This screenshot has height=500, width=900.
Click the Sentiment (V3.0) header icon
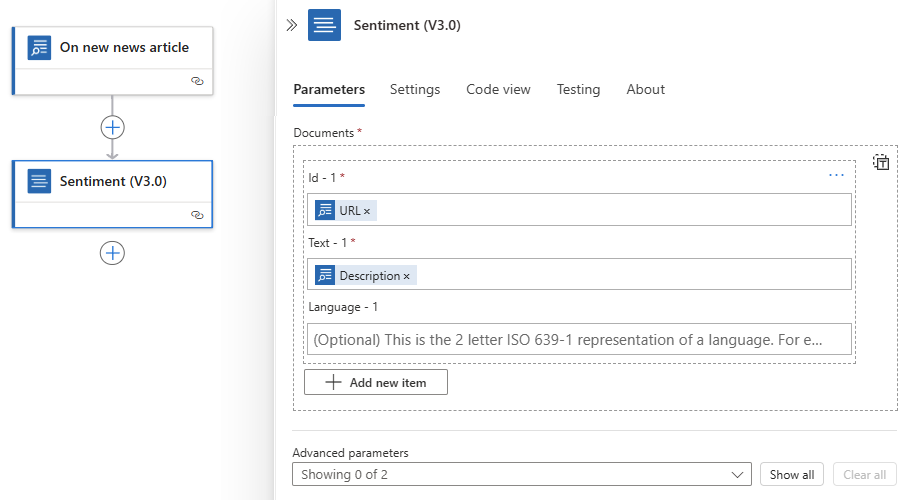click(x=324, y=25)
